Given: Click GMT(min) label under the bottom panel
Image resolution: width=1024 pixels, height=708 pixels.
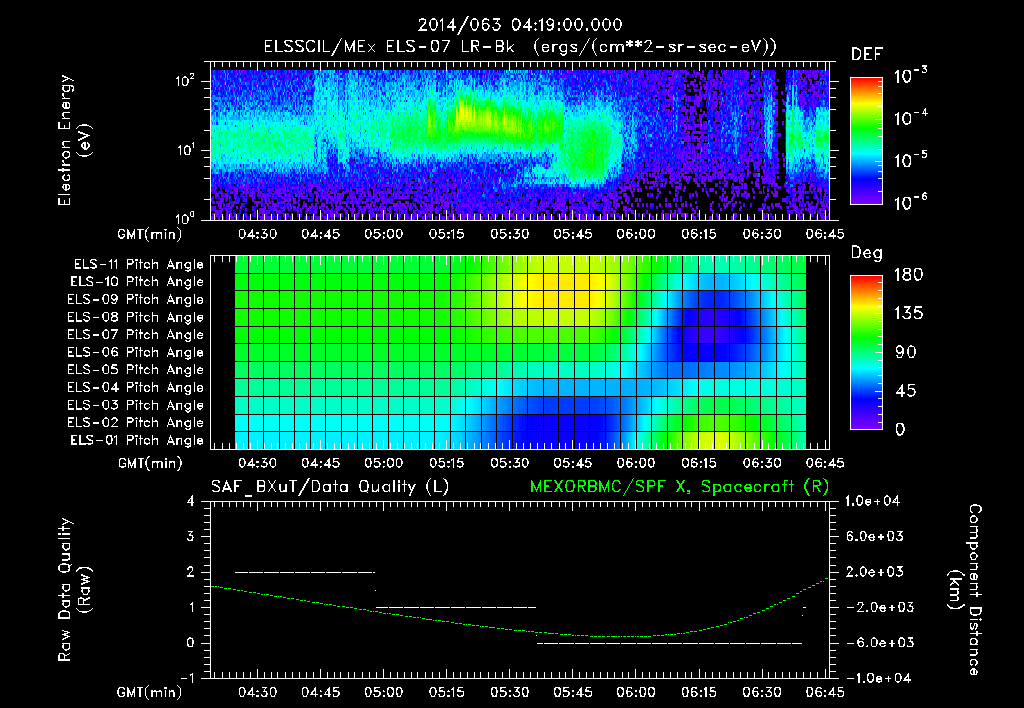Looking at the screenshot, I should pyautogui.click(x=150, y=692).
